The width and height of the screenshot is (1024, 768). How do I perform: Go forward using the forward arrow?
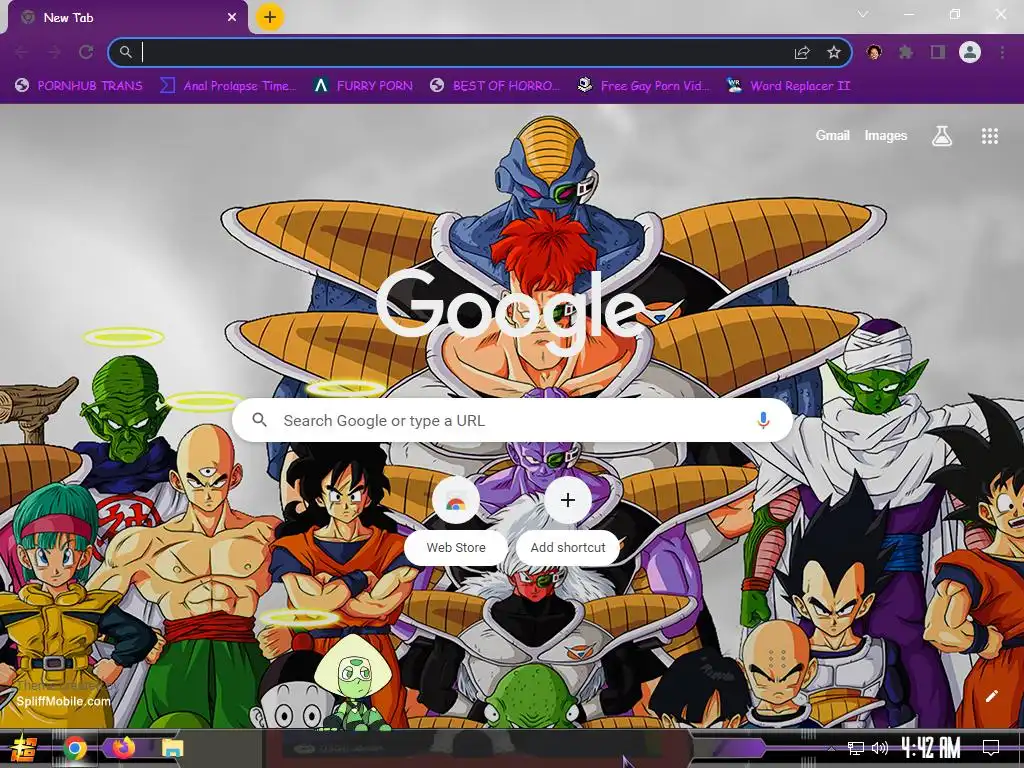pos(54,52)
